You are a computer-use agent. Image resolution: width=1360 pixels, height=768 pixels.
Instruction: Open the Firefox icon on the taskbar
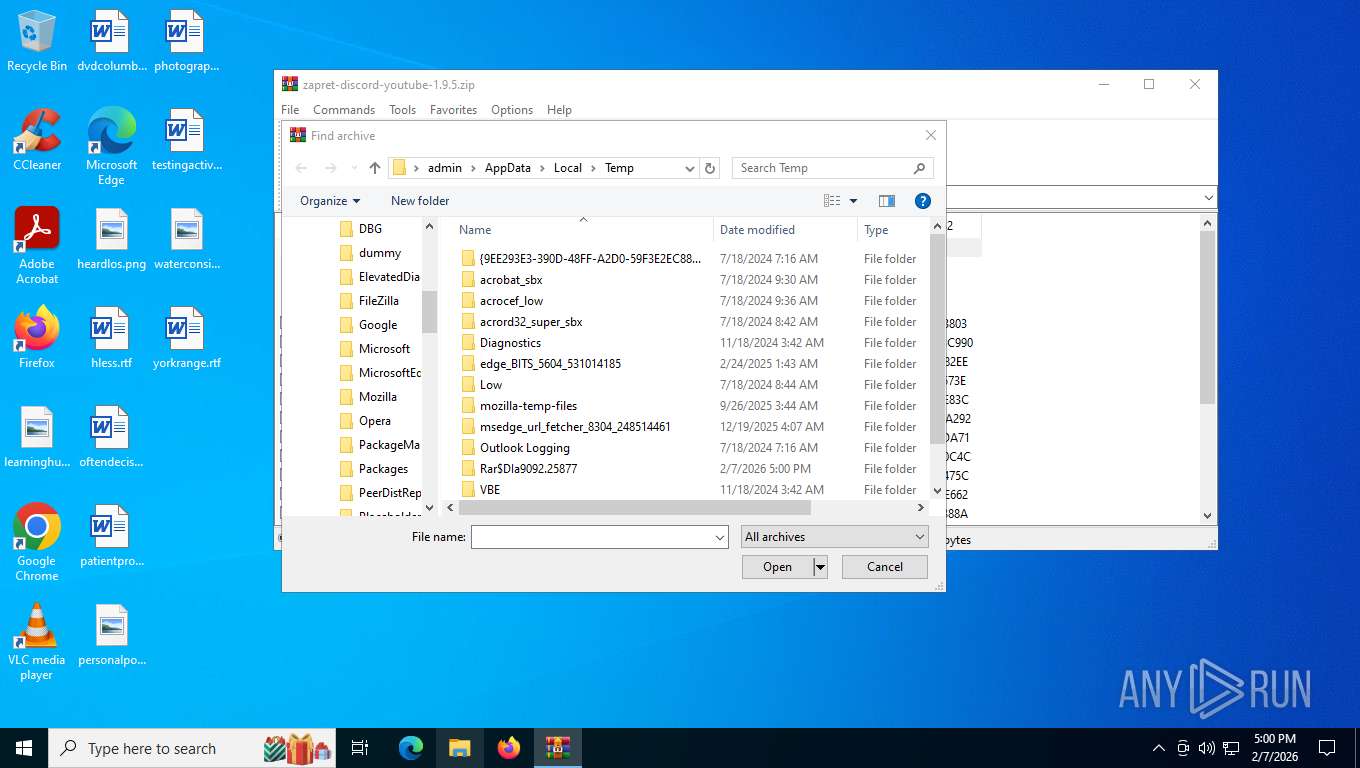tap(509, 748)
